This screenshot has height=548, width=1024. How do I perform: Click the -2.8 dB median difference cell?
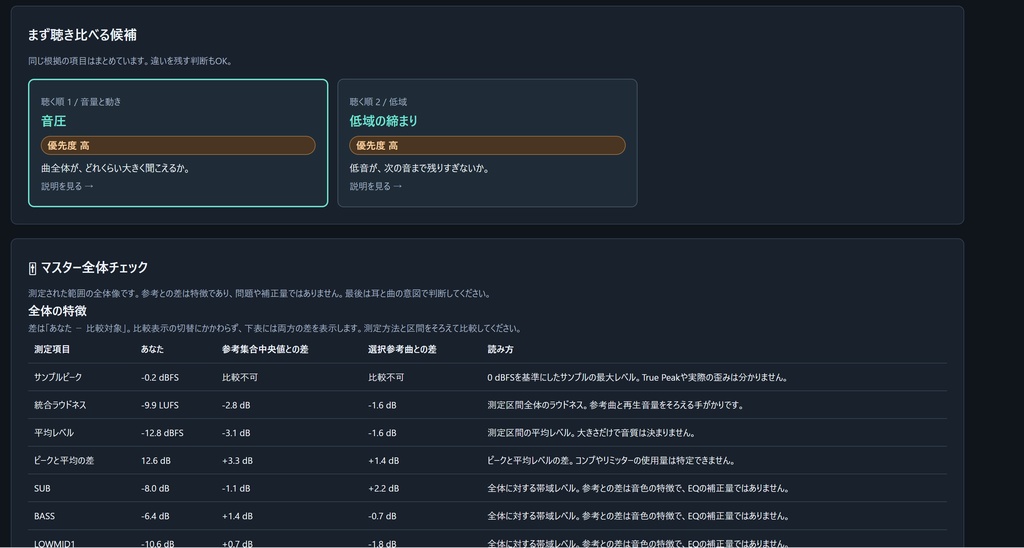pos(236,405)
